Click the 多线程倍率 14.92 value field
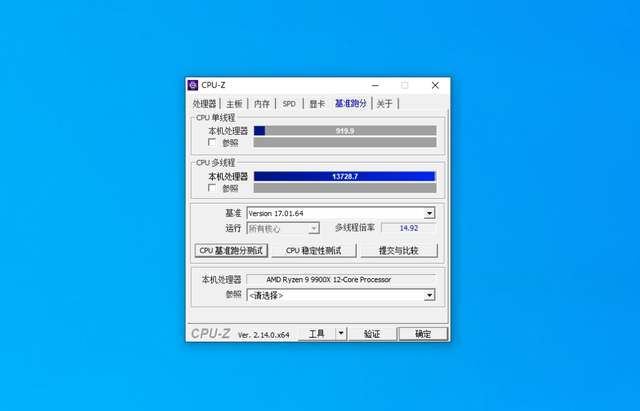Viewport: 640px width, 411px height. pyautogui.click(x=409, y=228)
